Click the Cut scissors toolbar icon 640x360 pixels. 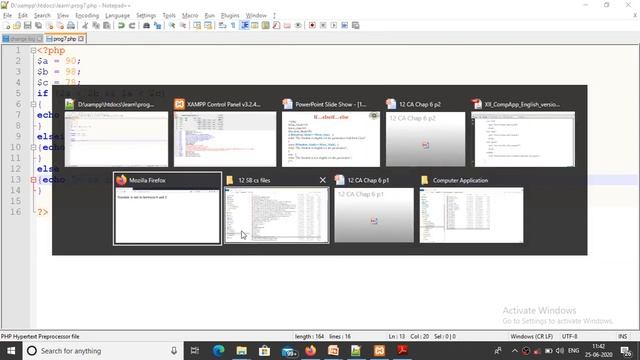[85, 25]
